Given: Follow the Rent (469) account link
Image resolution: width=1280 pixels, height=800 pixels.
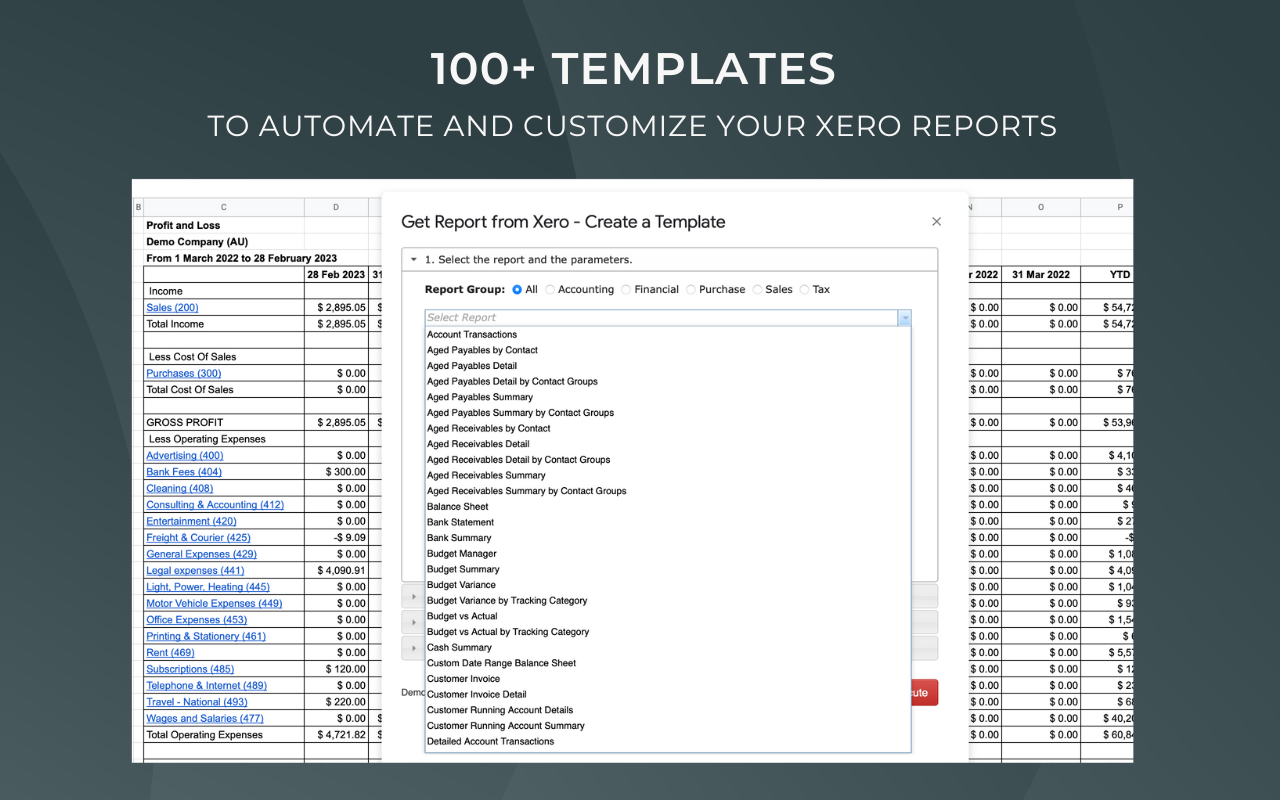Looking at the screenshot, I should click(171, 653).
